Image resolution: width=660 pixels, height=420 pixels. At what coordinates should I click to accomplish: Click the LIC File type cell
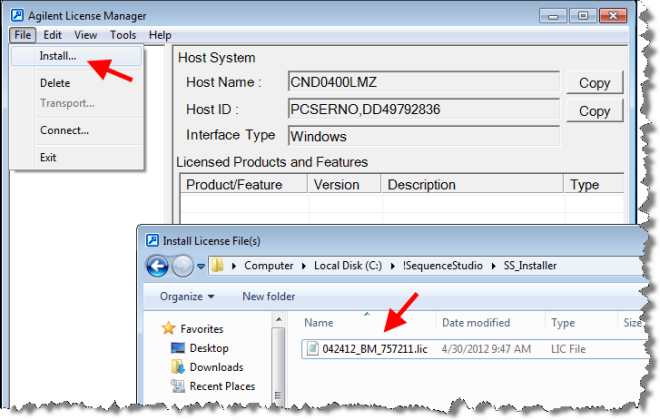568,349
